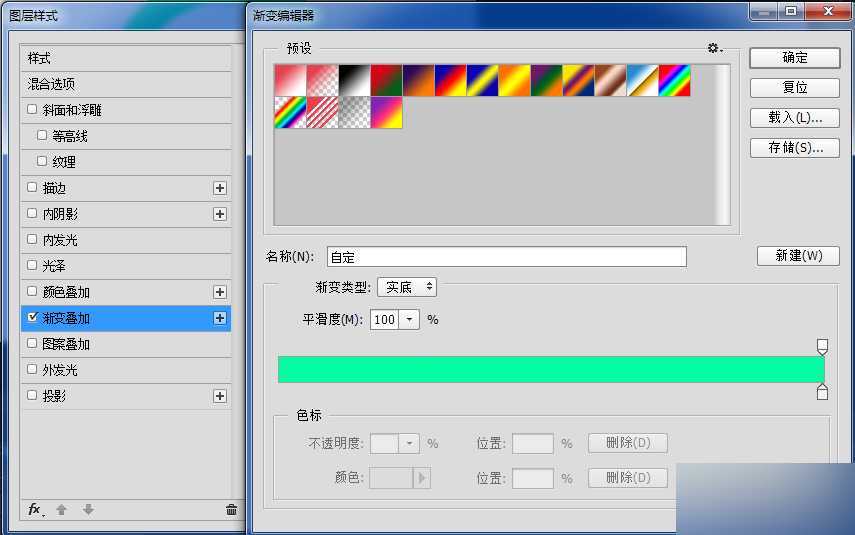Click the plus icon beside 颜色叠加
Image resolution: width=855 pixels, height=535 pixels.
(220, 292)
